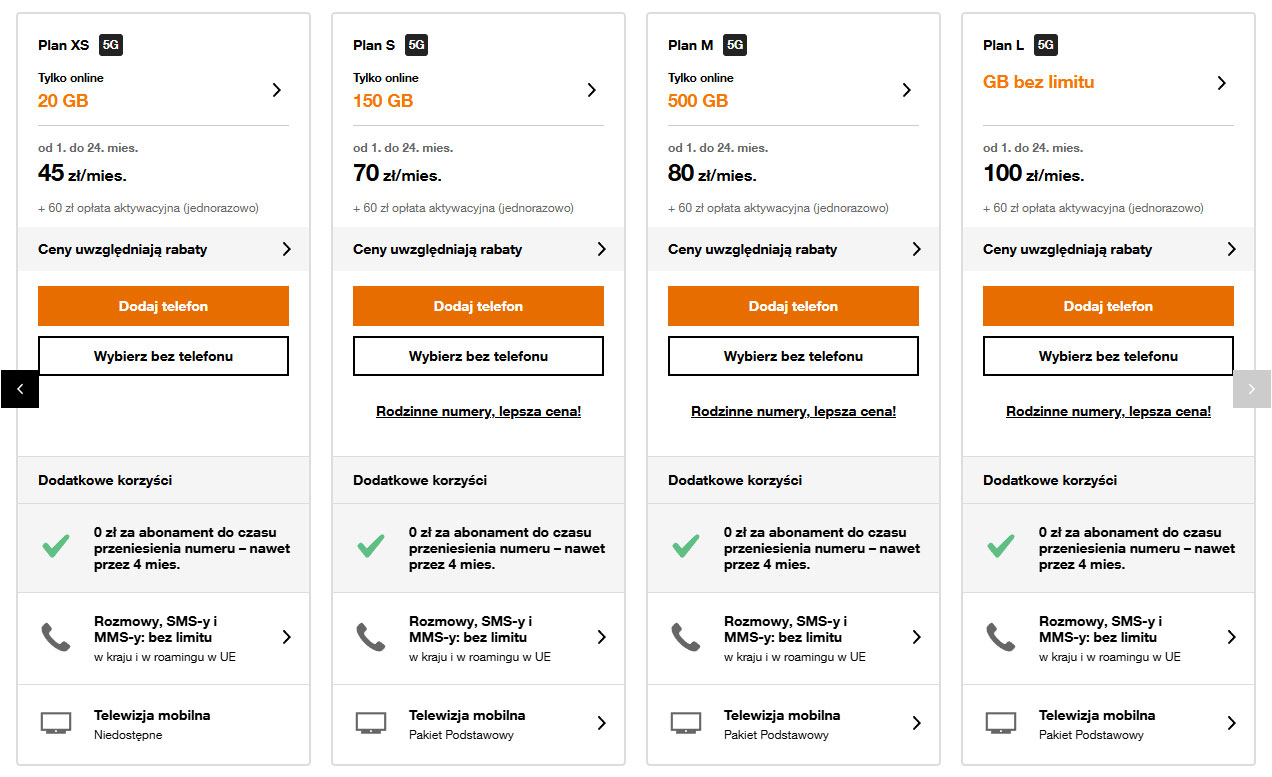
Task: Expand "GB bez limitu" details in Plan L
Action: (x=1221, y=83)
